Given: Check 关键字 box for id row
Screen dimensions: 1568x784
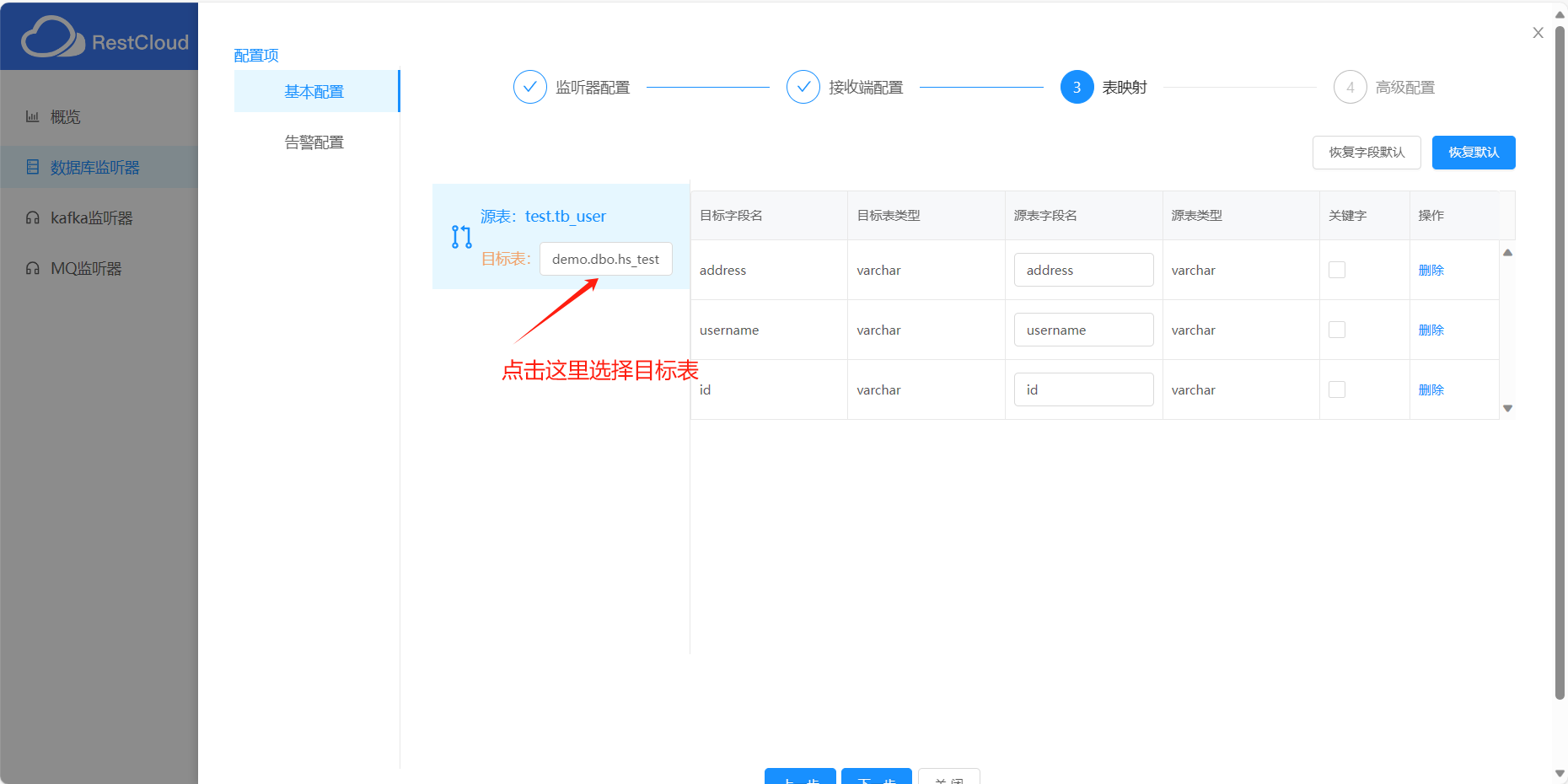Looking at the screenshot, I should click(x=1337, y=389).
